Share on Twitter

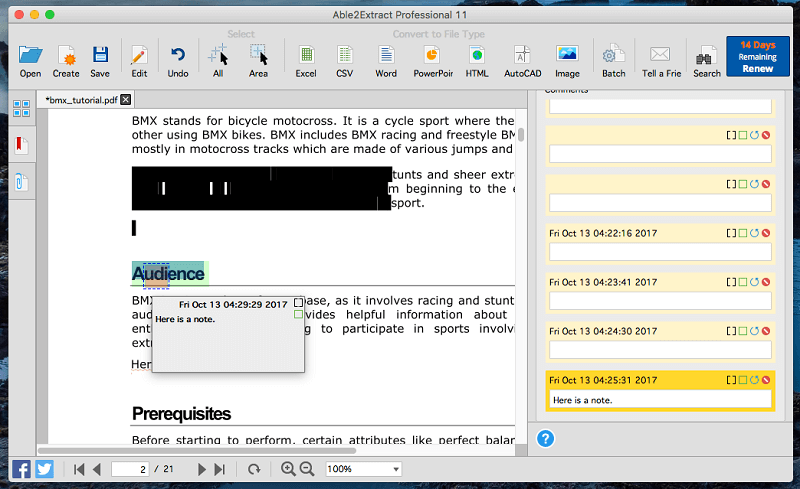[x=44, y=469]
